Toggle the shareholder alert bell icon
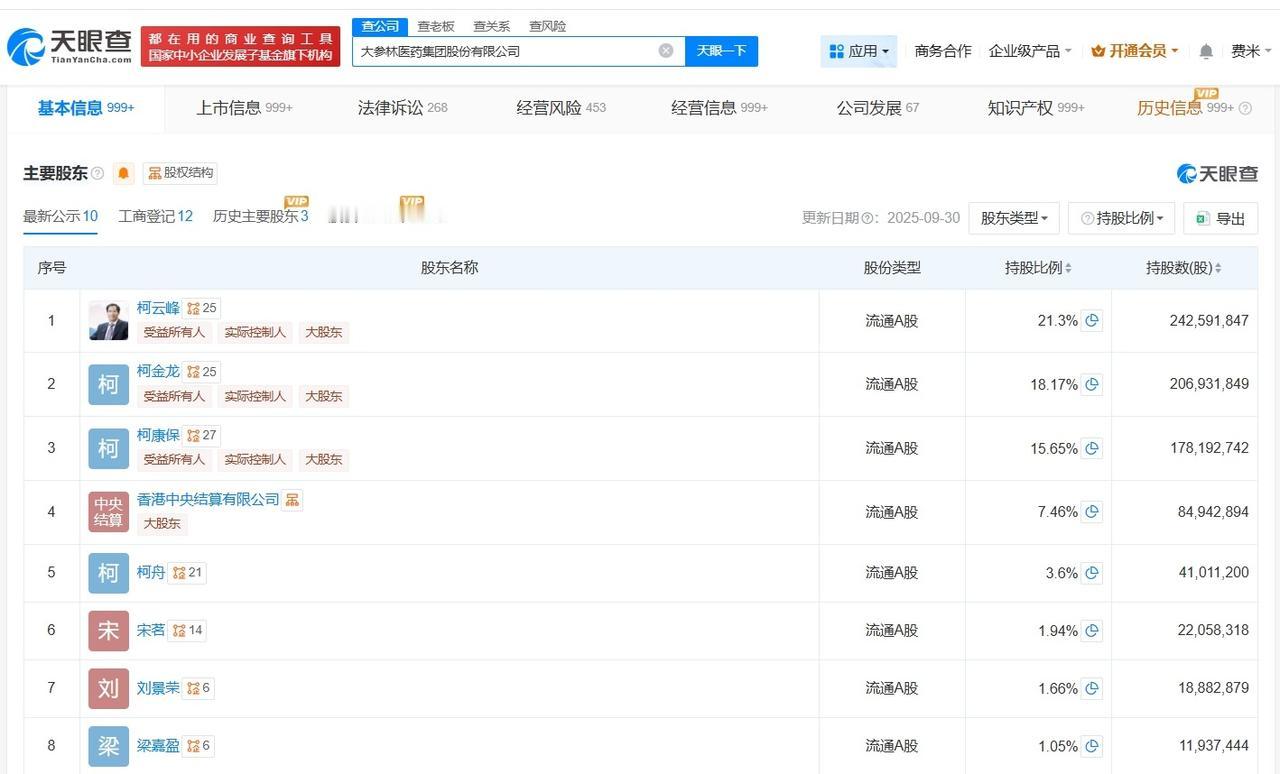 tap(124, 173)
